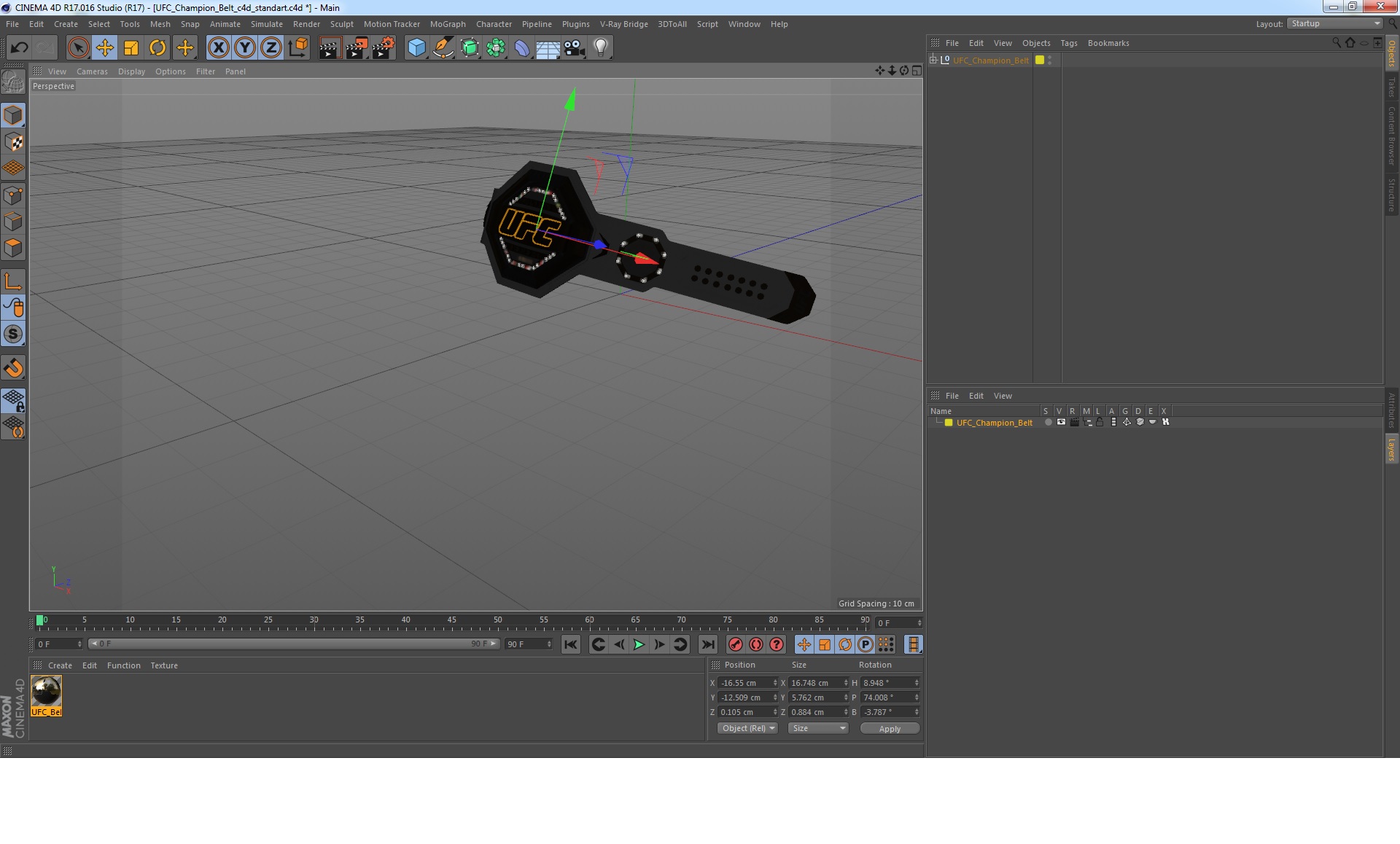Viewport: 1400px width, 844px height.
Task: Activate the Scale tool
Action: point(131,48)
